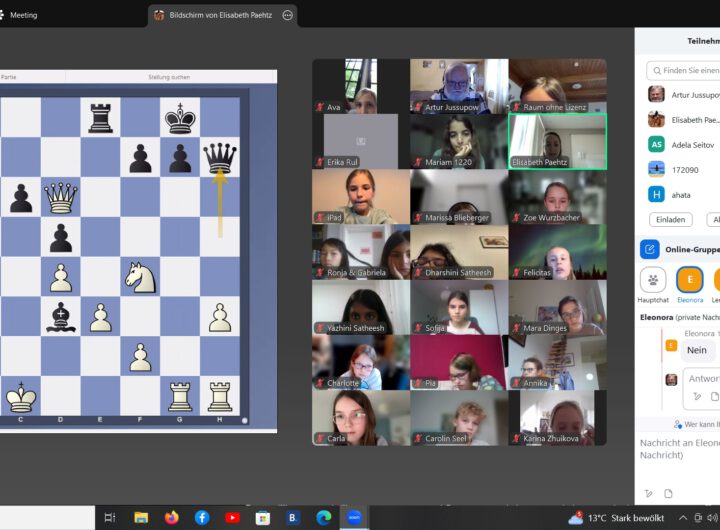This screenshot has width=720, height=530.
Task: Click the black queen on h7
Action: point(220,157)
